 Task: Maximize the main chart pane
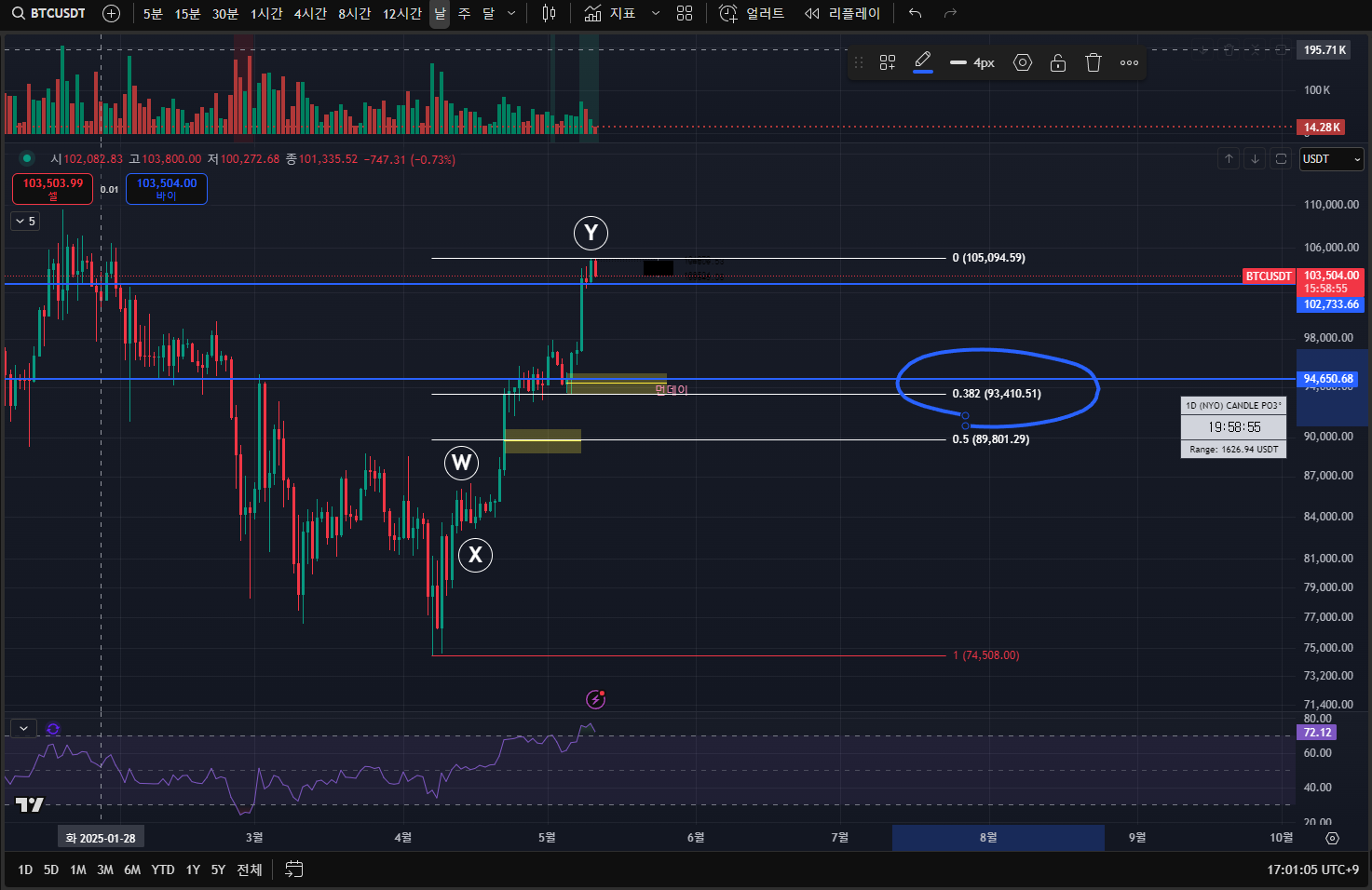1281,159
